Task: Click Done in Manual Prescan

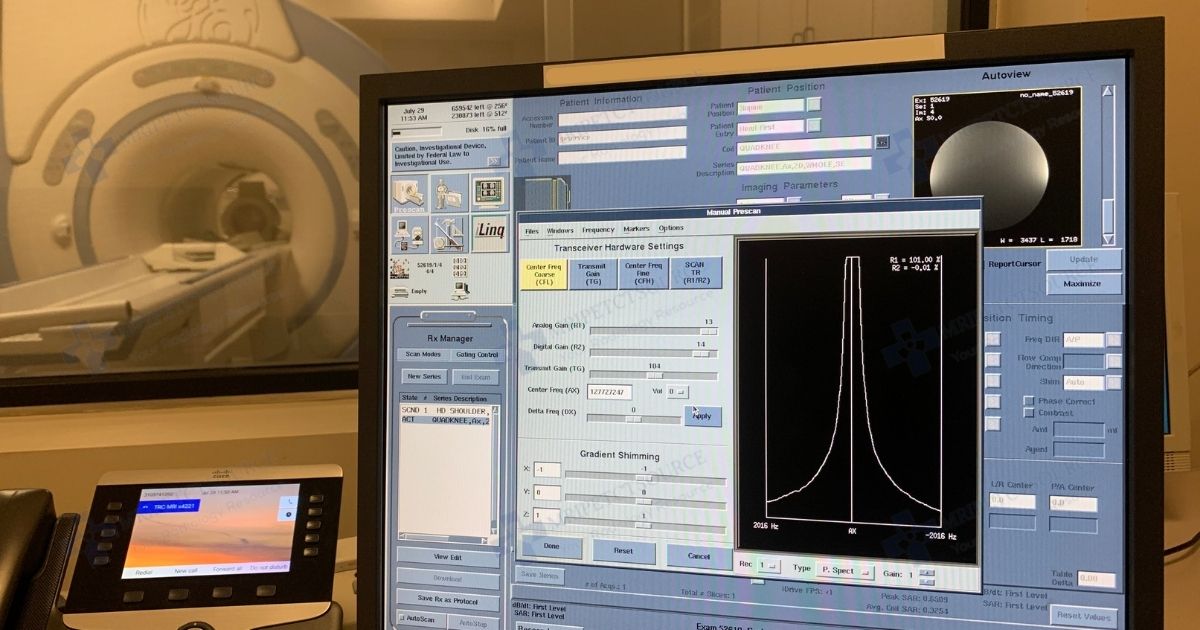Action: (x=552, y=547)
